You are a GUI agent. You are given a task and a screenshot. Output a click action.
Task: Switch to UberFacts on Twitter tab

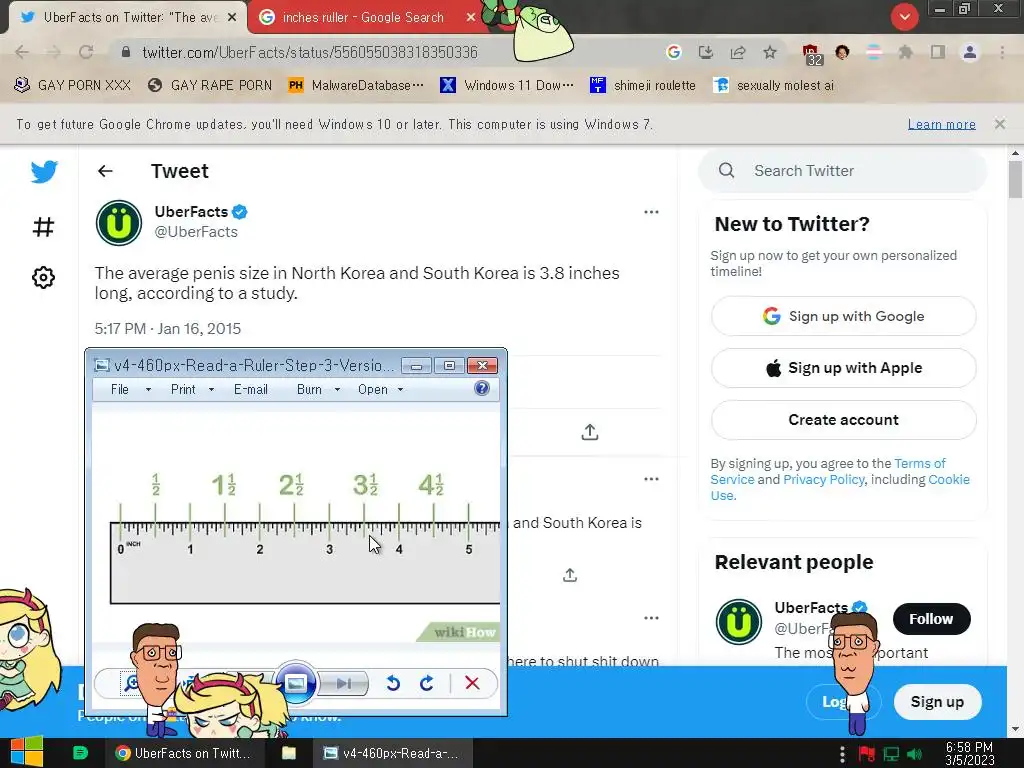click(x=128, y=18)
